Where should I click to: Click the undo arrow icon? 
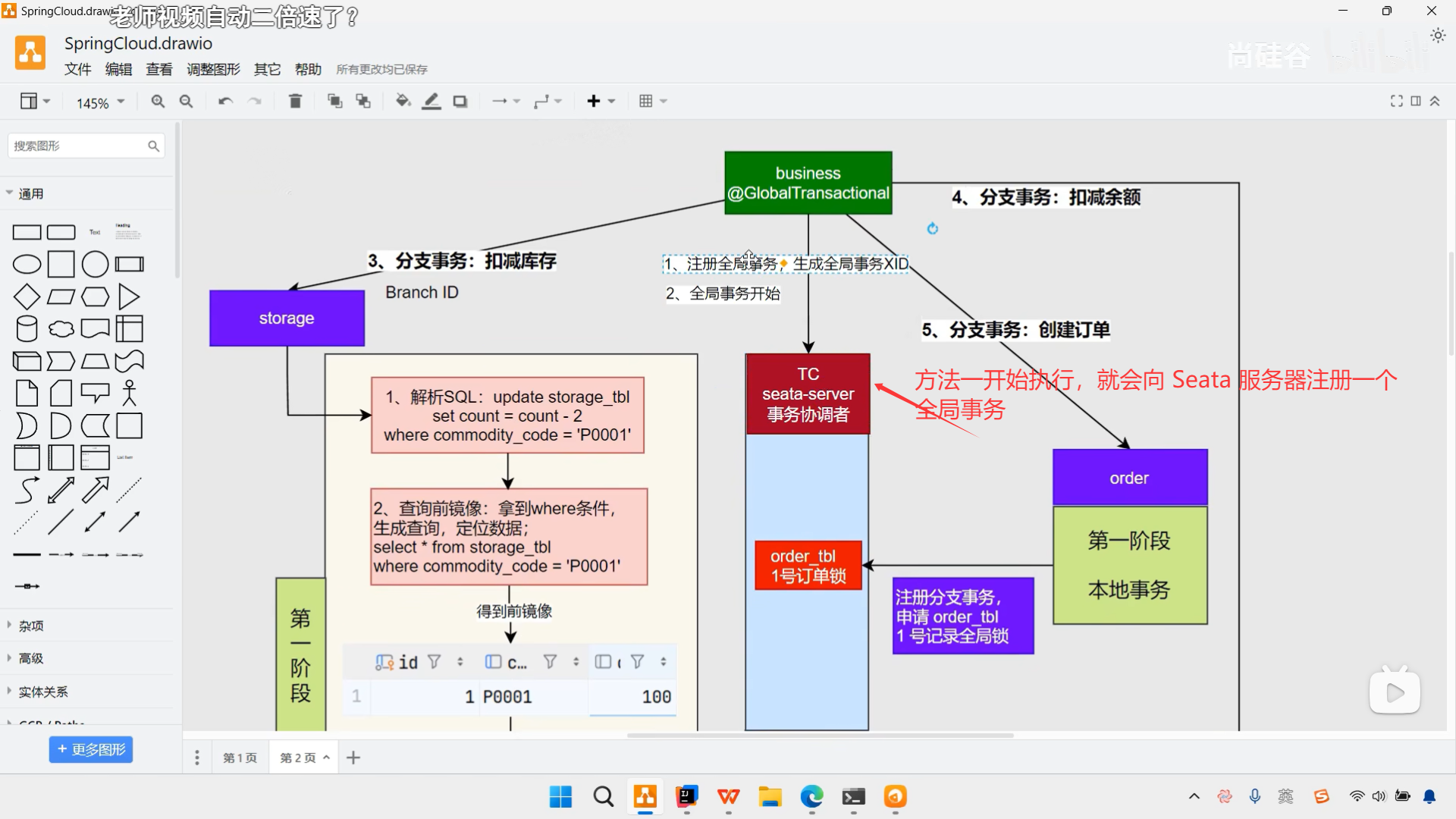point(225,101)
